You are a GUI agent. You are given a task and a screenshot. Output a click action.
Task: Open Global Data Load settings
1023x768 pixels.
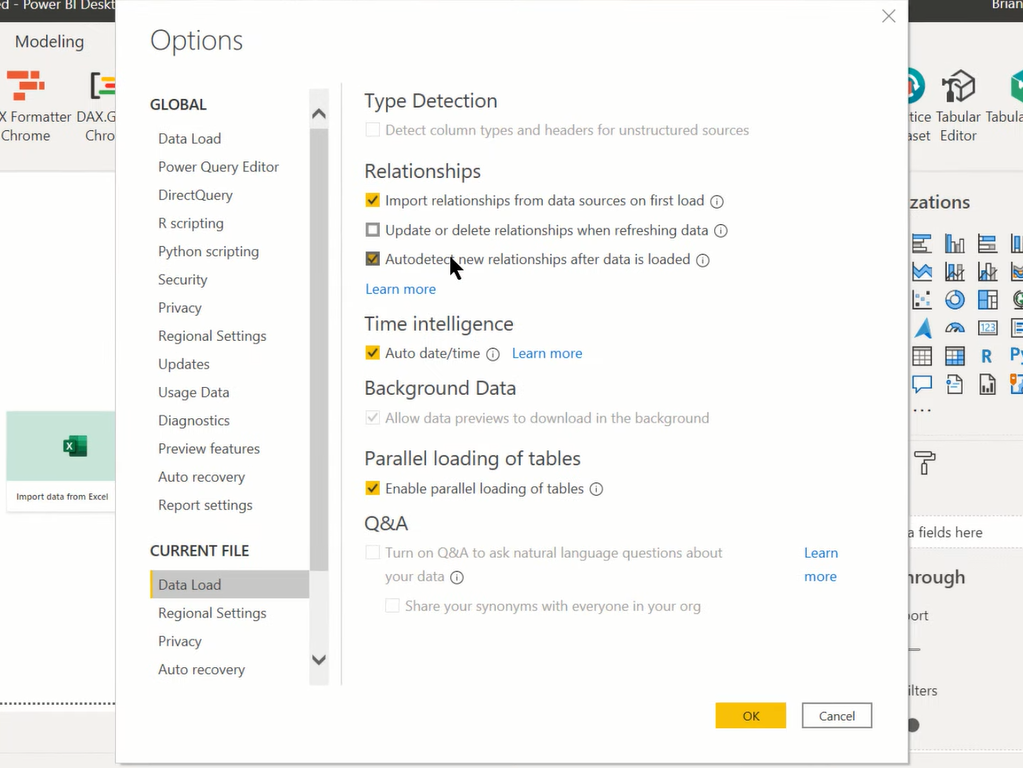click(x=189, y=138)
